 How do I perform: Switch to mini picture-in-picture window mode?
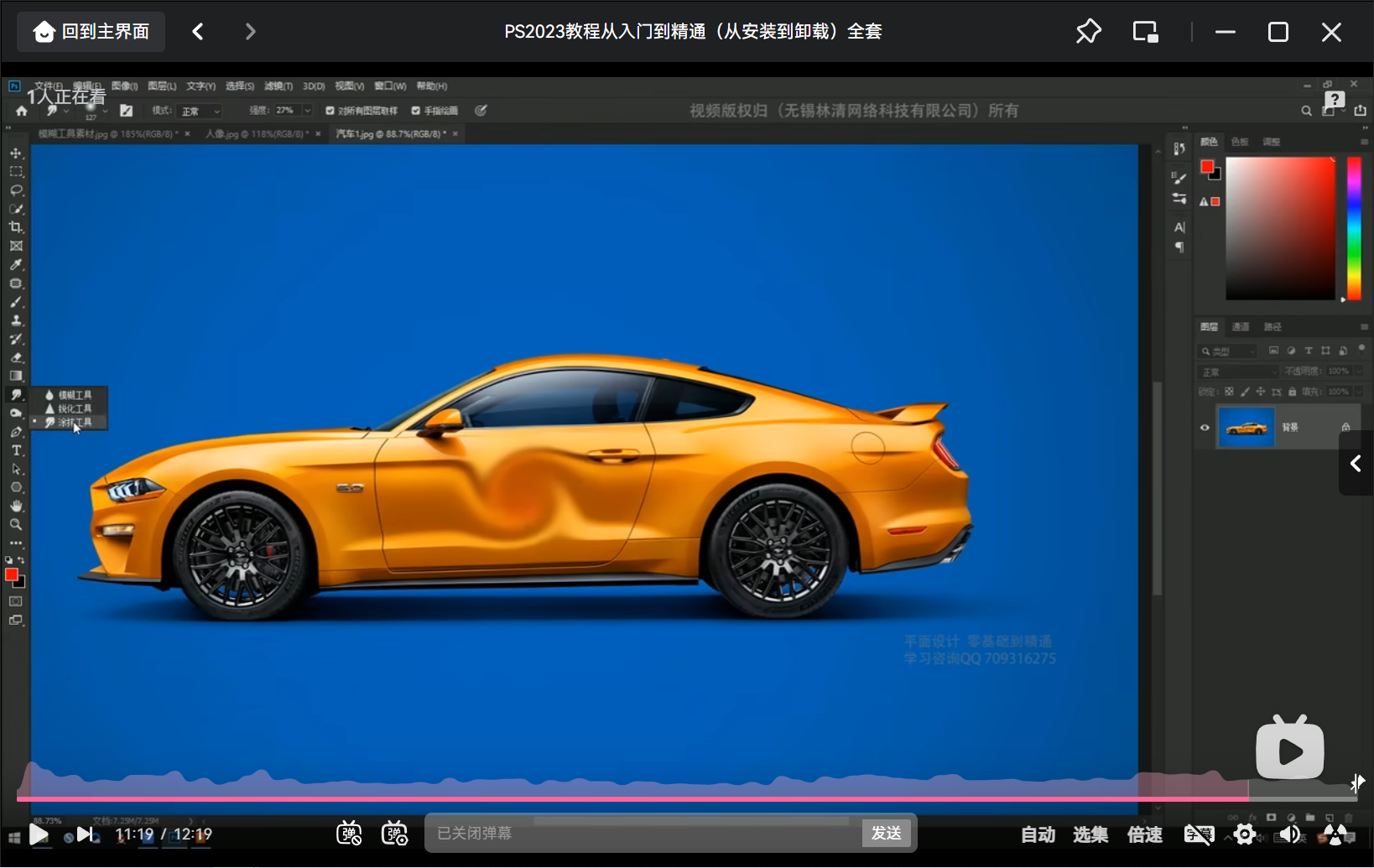(1145, 32)
